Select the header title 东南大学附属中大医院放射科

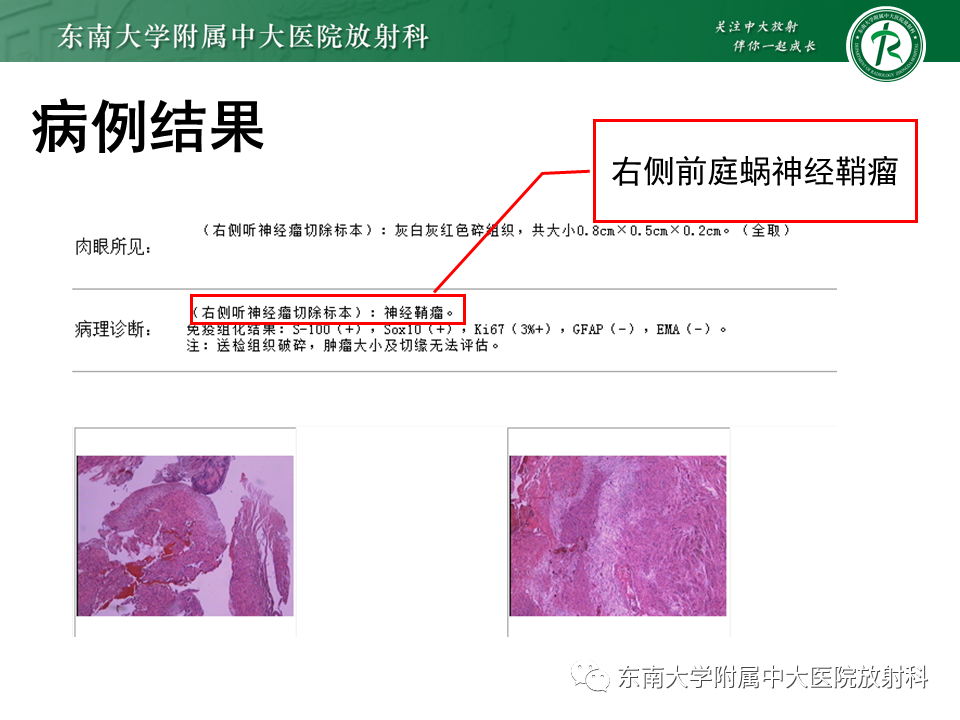(244, 37)
